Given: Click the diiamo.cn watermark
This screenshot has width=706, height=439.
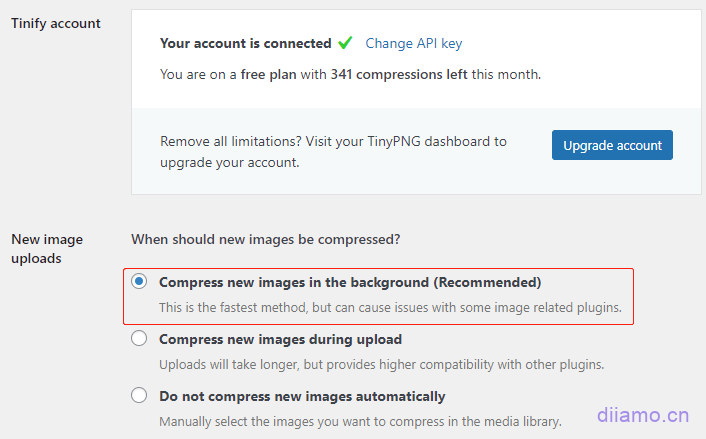Looking at the screenshot, I should click(x=643, y=414).
